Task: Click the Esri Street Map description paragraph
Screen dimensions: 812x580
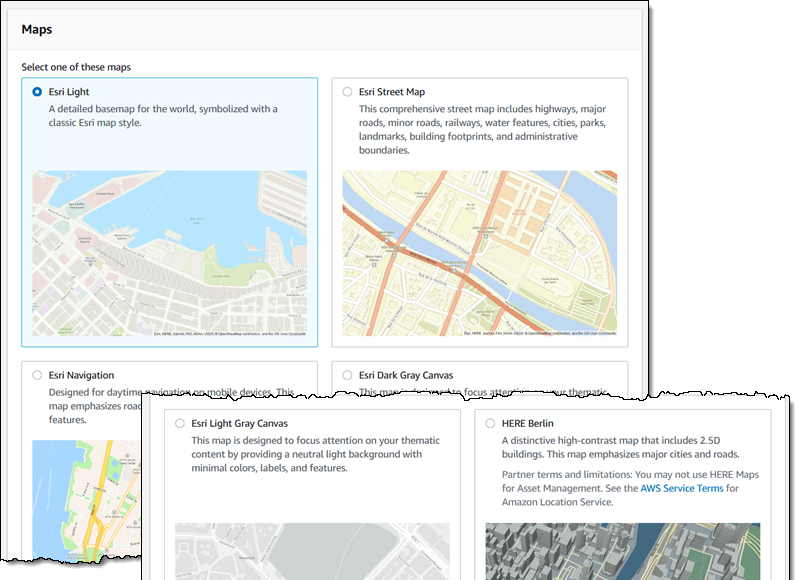Action: click(482, 129)
